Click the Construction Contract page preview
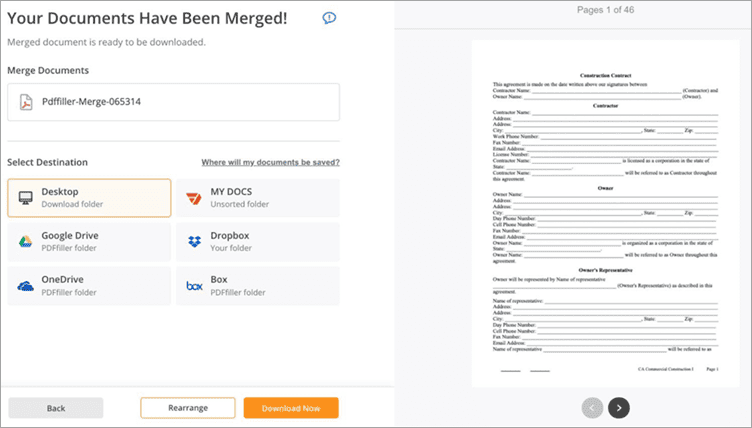This screenshot has width=752, height=428. [x=605, y=220]
